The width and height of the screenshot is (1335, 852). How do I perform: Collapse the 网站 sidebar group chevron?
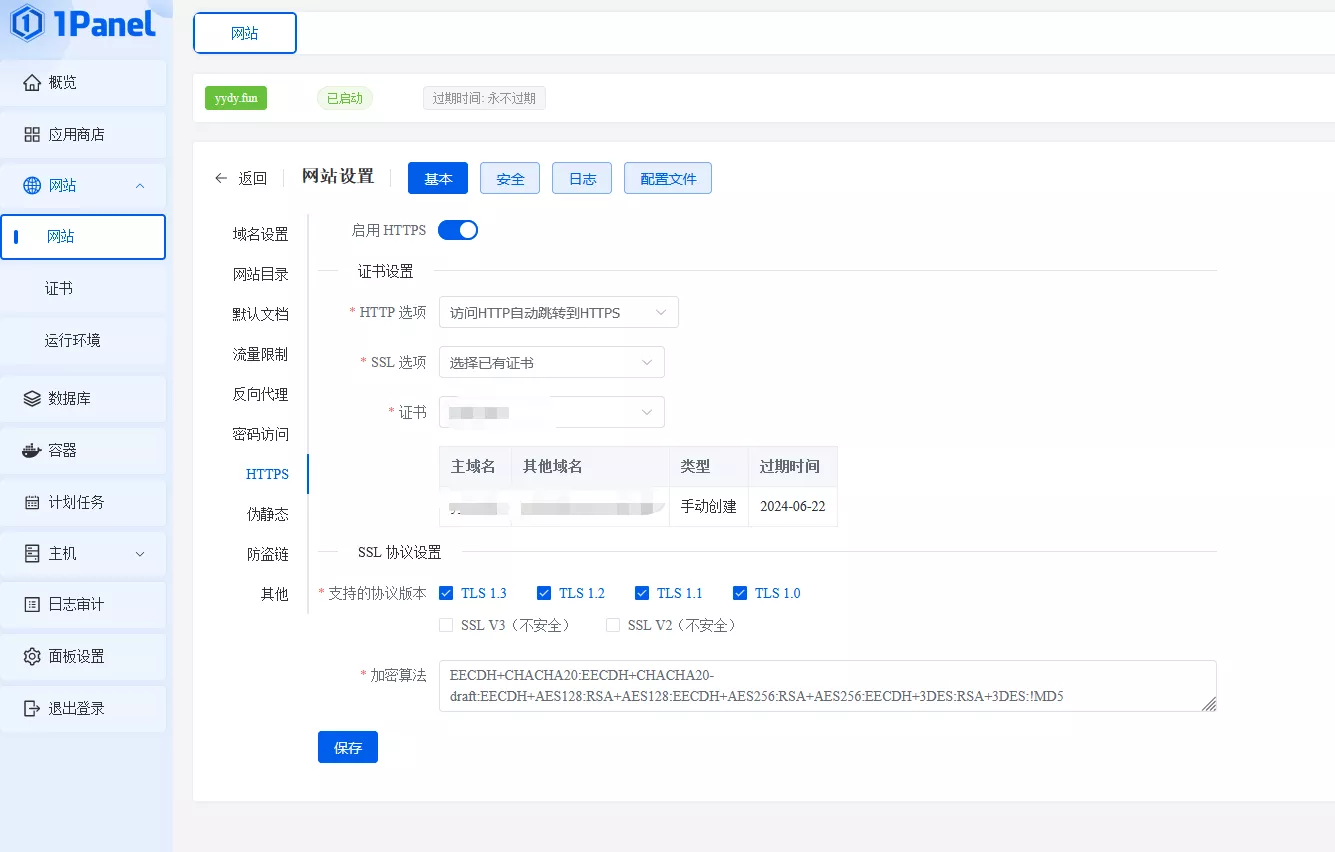click(140, 186)
